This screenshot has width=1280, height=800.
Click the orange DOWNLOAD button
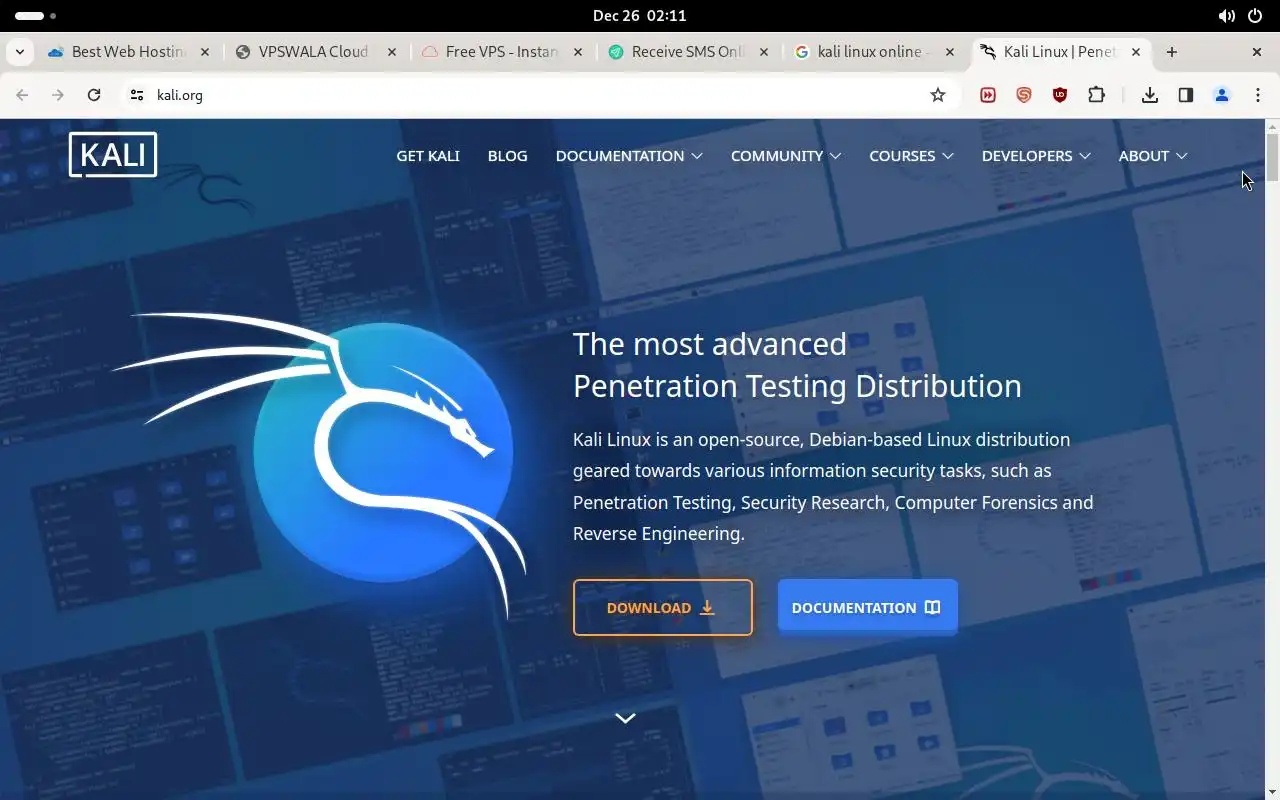(662, 608)
